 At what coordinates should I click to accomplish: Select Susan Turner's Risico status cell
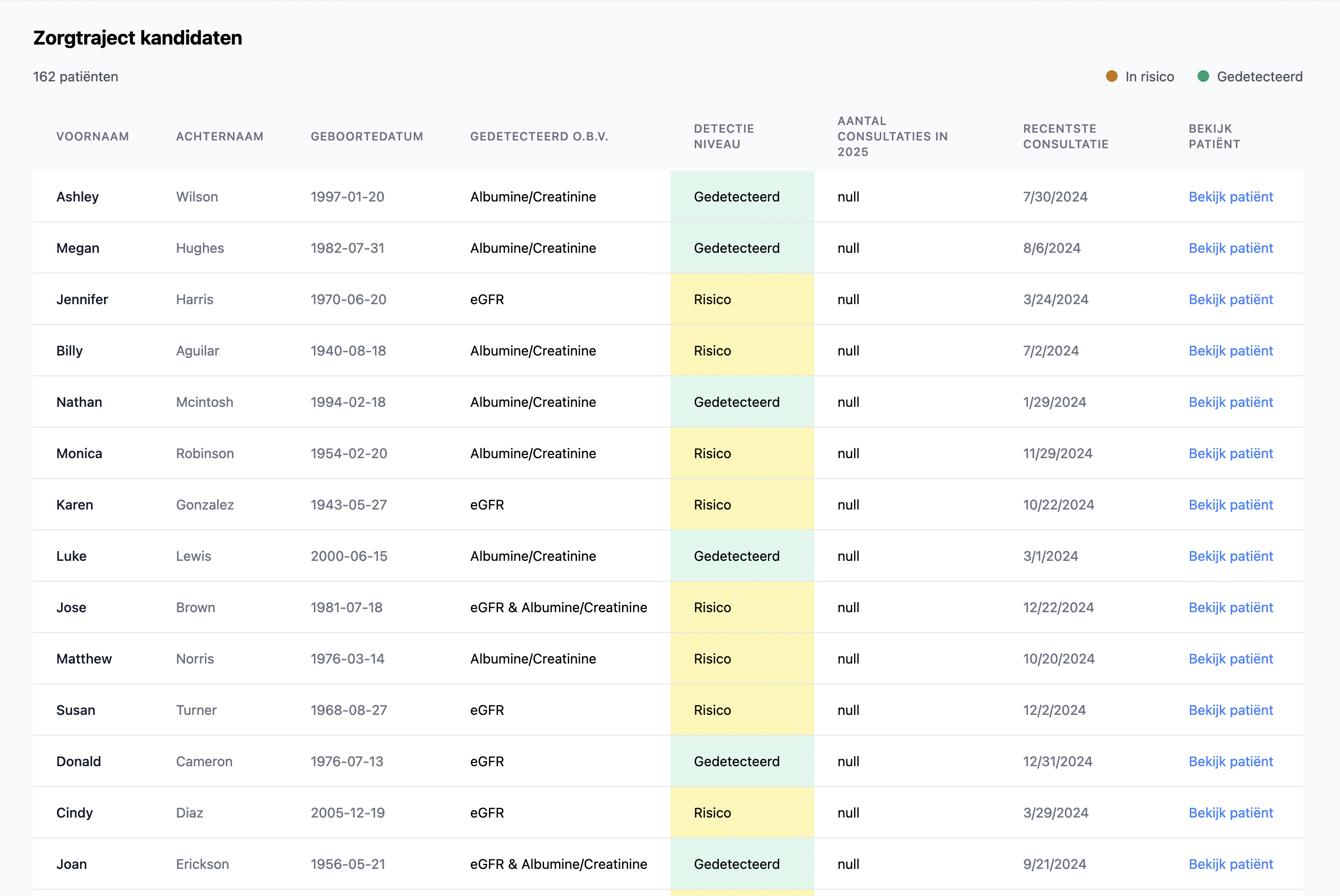tap(713, 711)
